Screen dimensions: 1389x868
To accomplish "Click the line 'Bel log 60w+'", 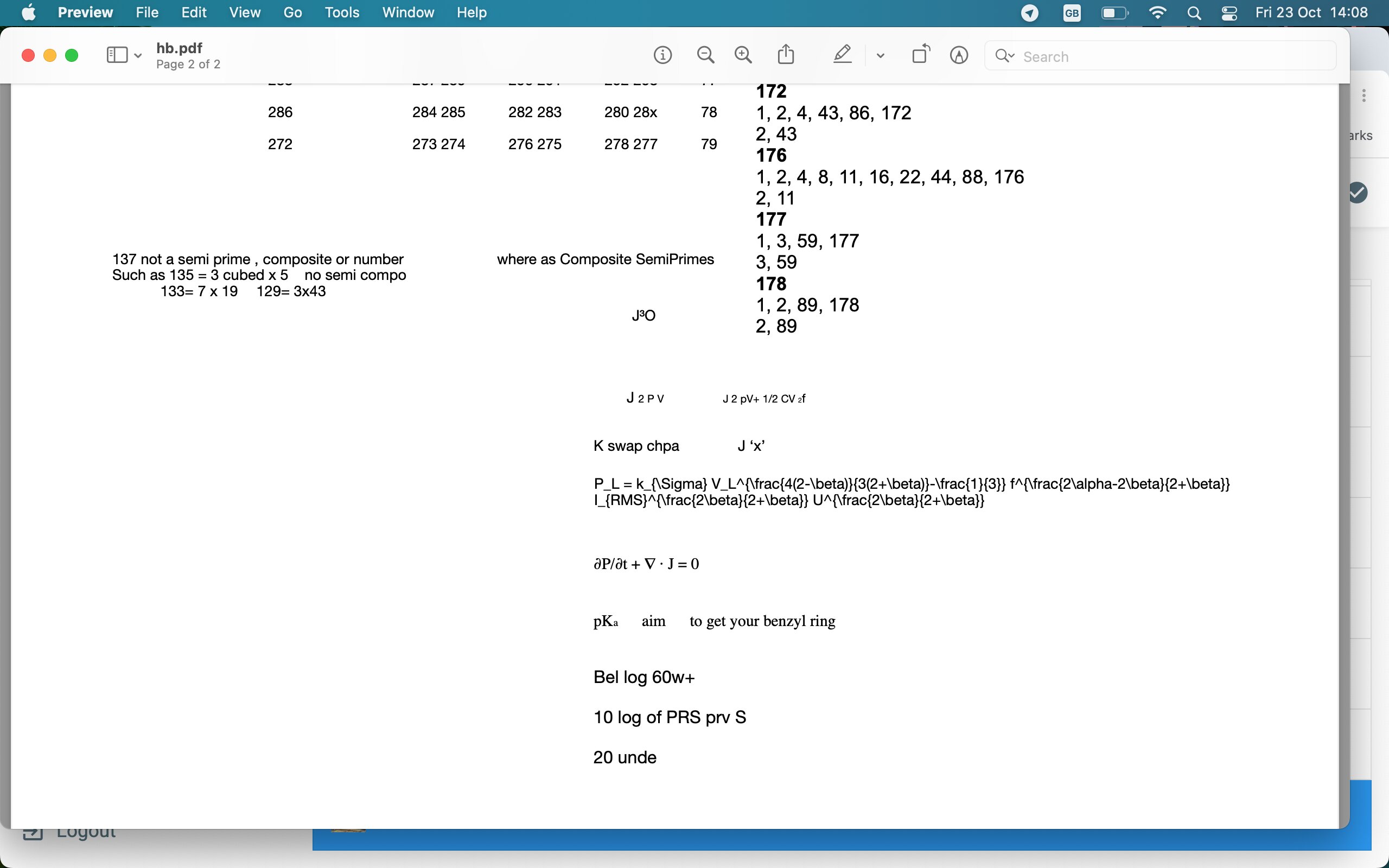I will pos(644,678).
